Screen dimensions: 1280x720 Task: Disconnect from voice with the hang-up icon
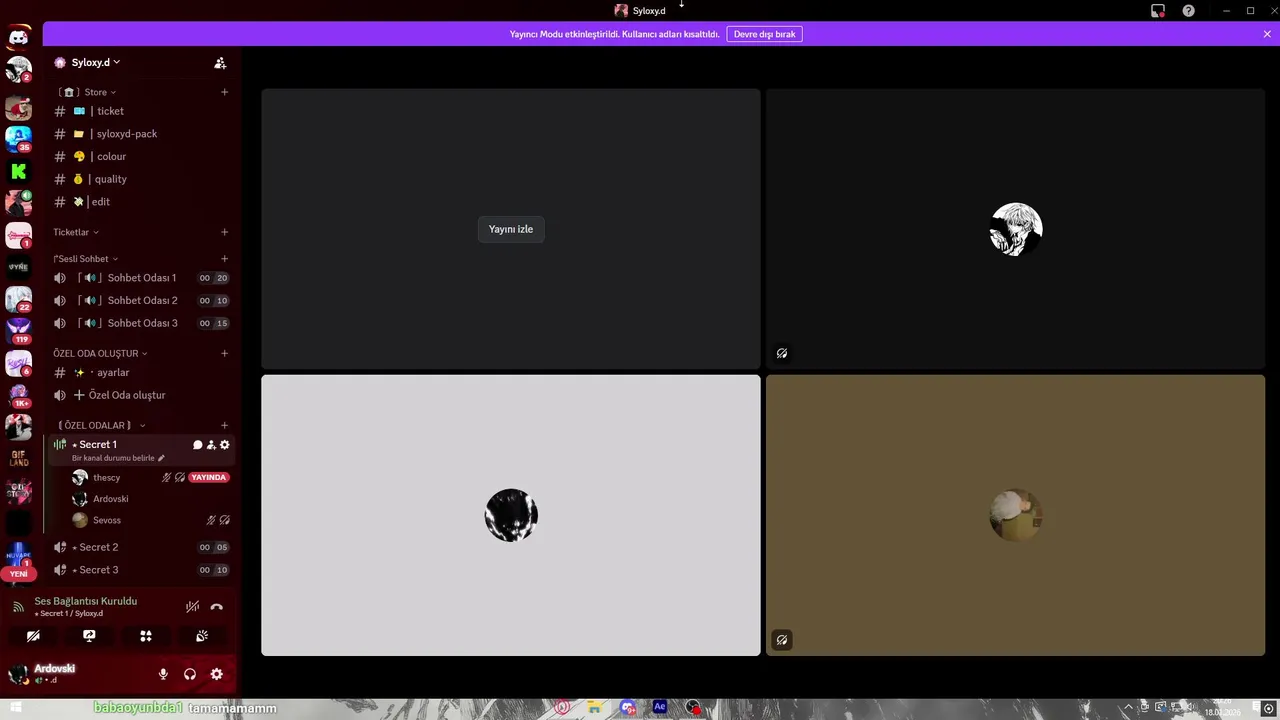(217, 607)
